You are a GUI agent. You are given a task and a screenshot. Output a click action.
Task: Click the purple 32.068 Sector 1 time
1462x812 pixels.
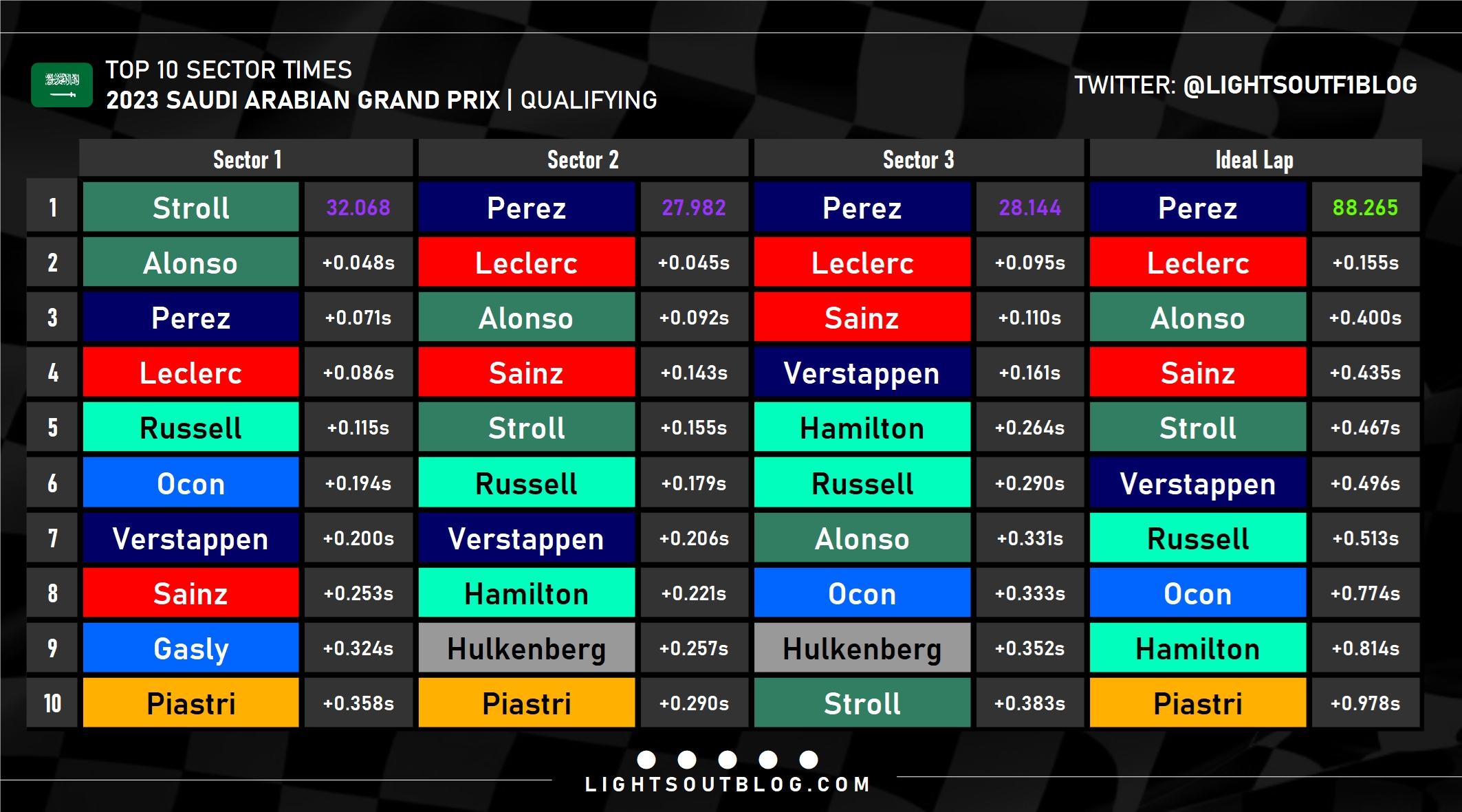358,208
